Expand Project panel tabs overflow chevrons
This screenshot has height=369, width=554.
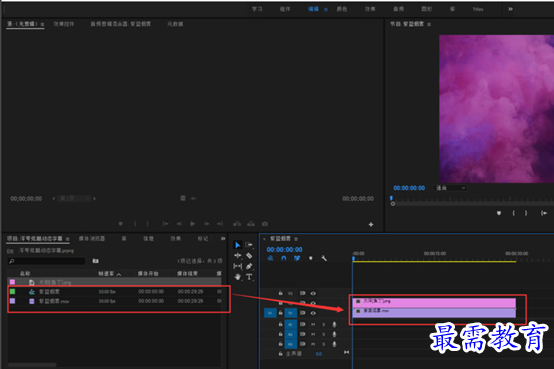tap(223, 239)
